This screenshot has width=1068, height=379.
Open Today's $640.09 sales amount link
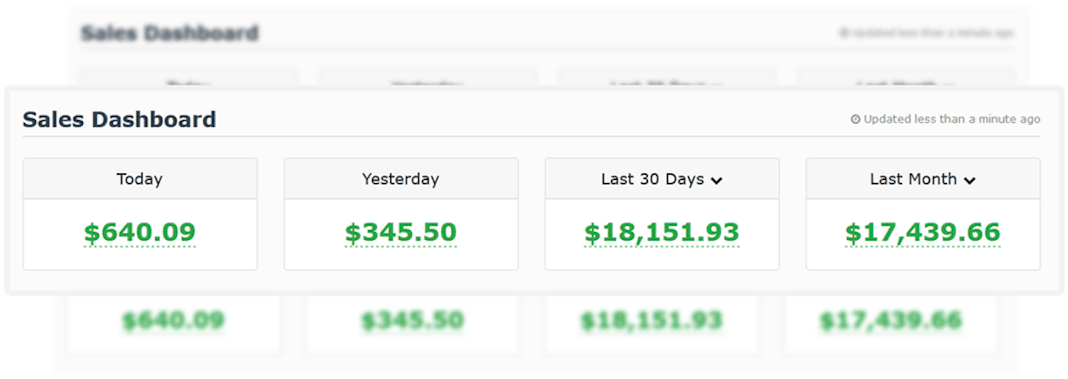click(x=140, y=233)
